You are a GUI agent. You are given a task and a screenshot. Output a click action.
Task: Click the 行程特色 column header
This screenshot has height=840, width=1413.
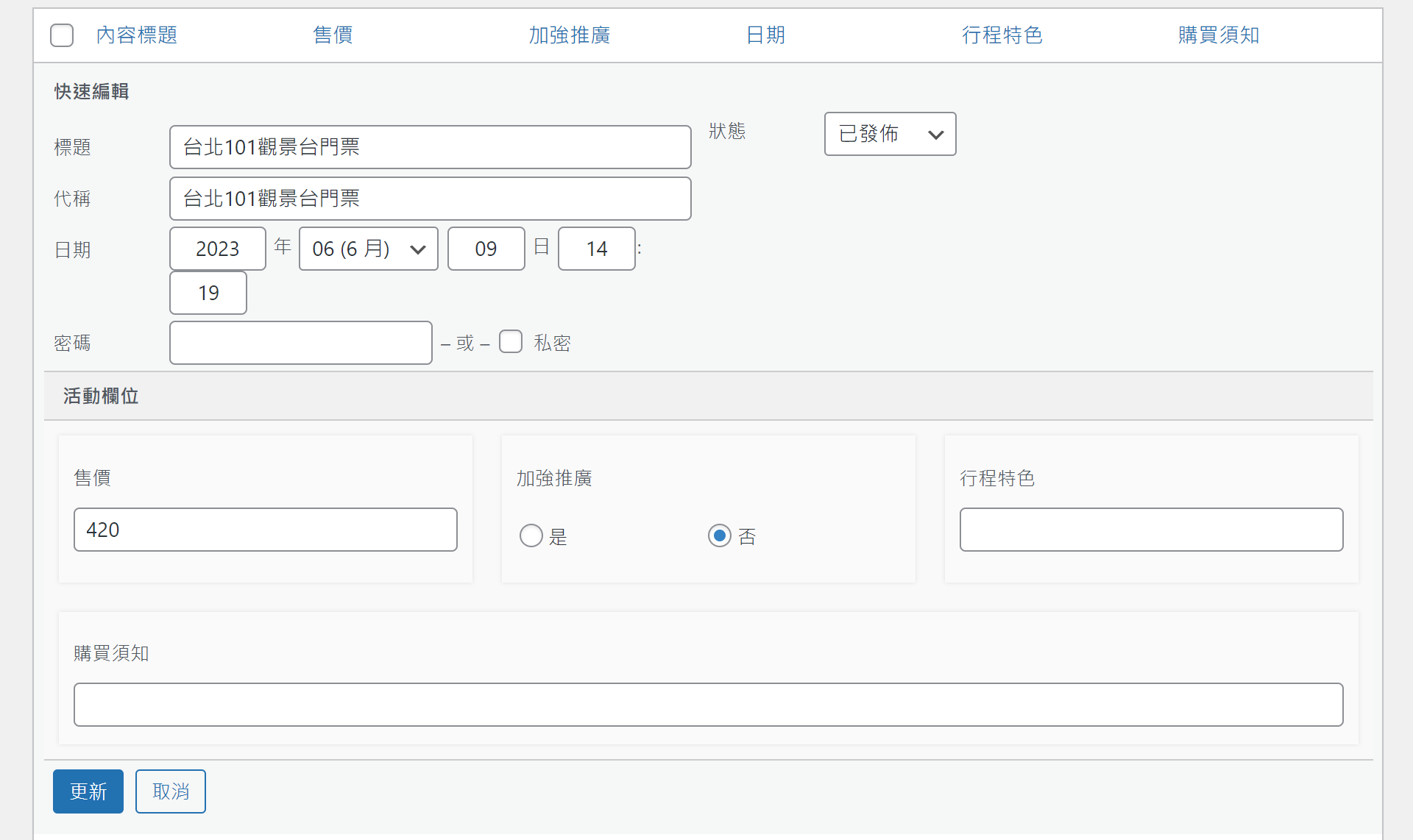click(1002, 35)
